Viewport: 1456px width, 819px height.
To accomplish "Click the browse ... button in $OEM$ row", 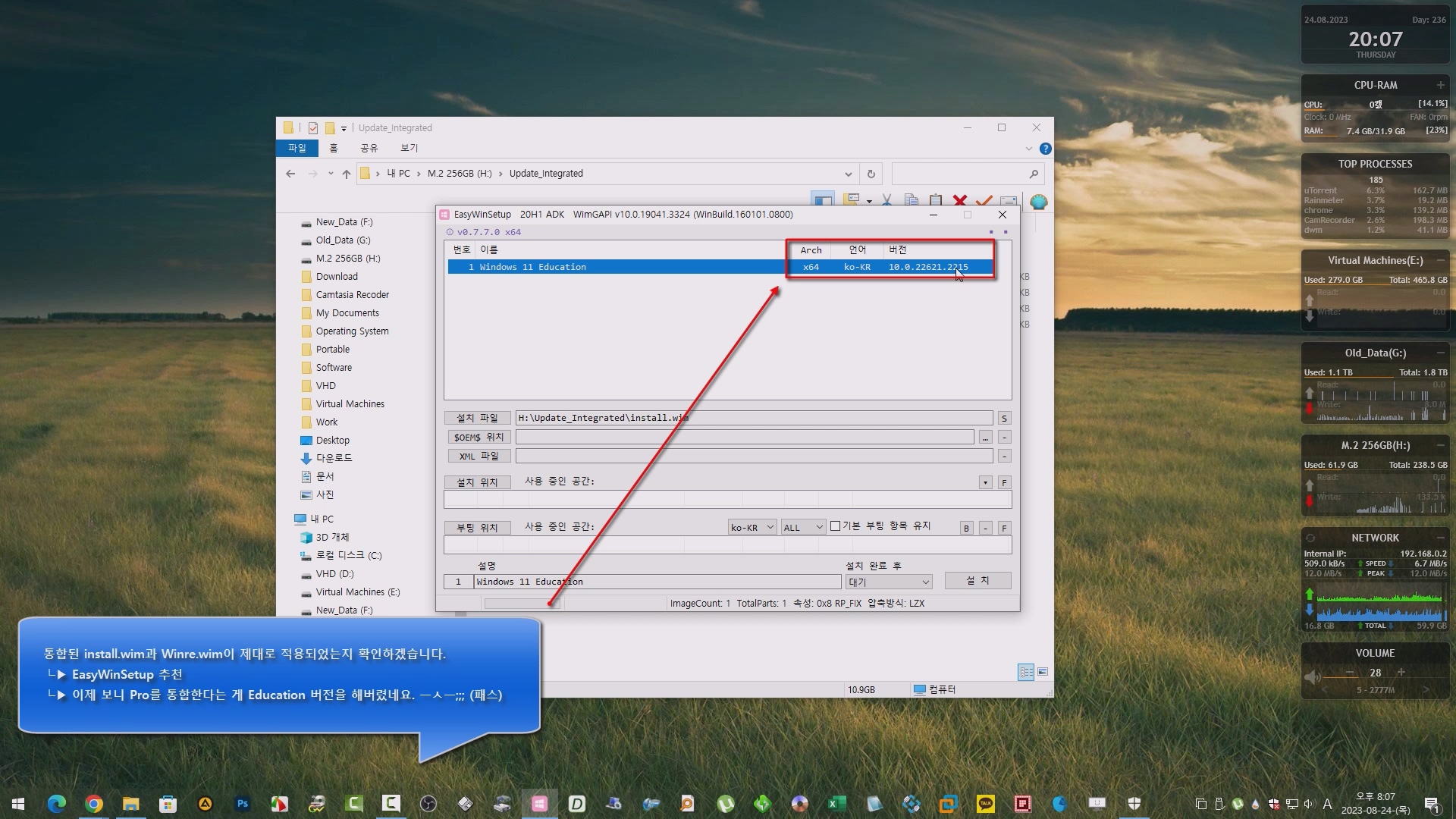I will 985,438.
